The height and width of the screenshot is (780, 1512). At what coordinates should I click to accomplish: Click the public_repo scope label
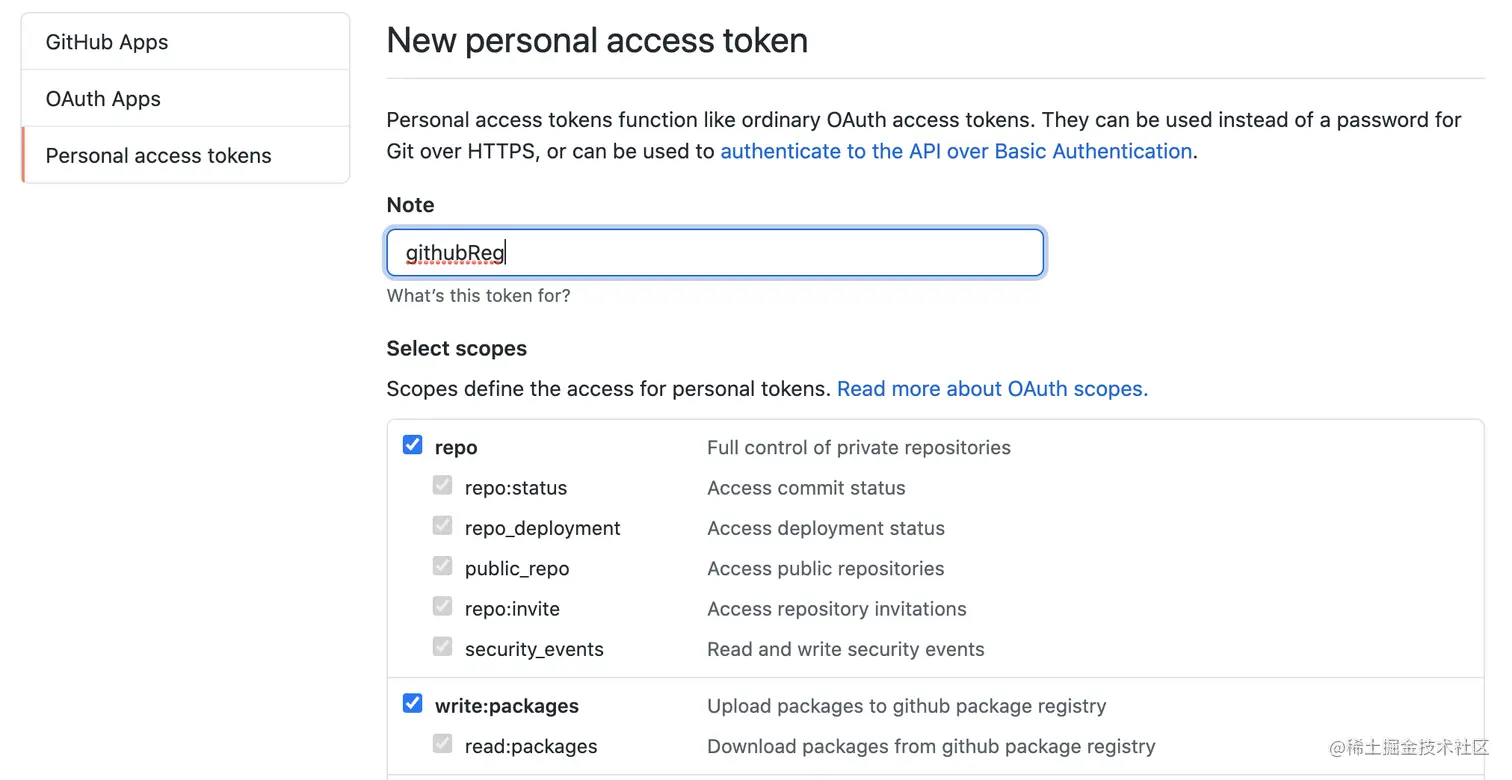pyautogui.click(x=517, y=569)
